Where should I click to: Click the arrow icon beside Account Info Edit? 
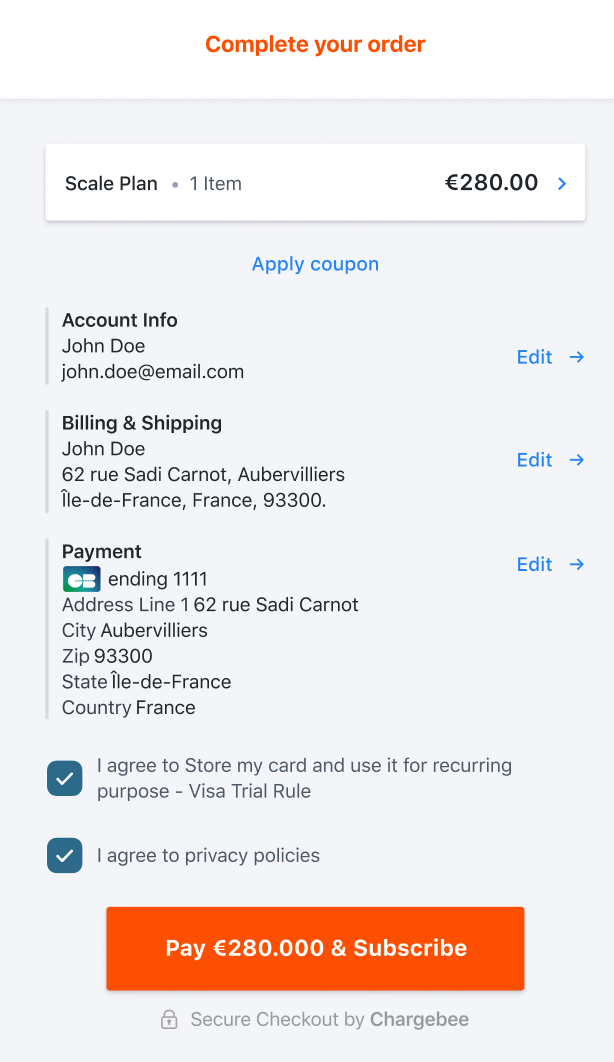point(576,357)
